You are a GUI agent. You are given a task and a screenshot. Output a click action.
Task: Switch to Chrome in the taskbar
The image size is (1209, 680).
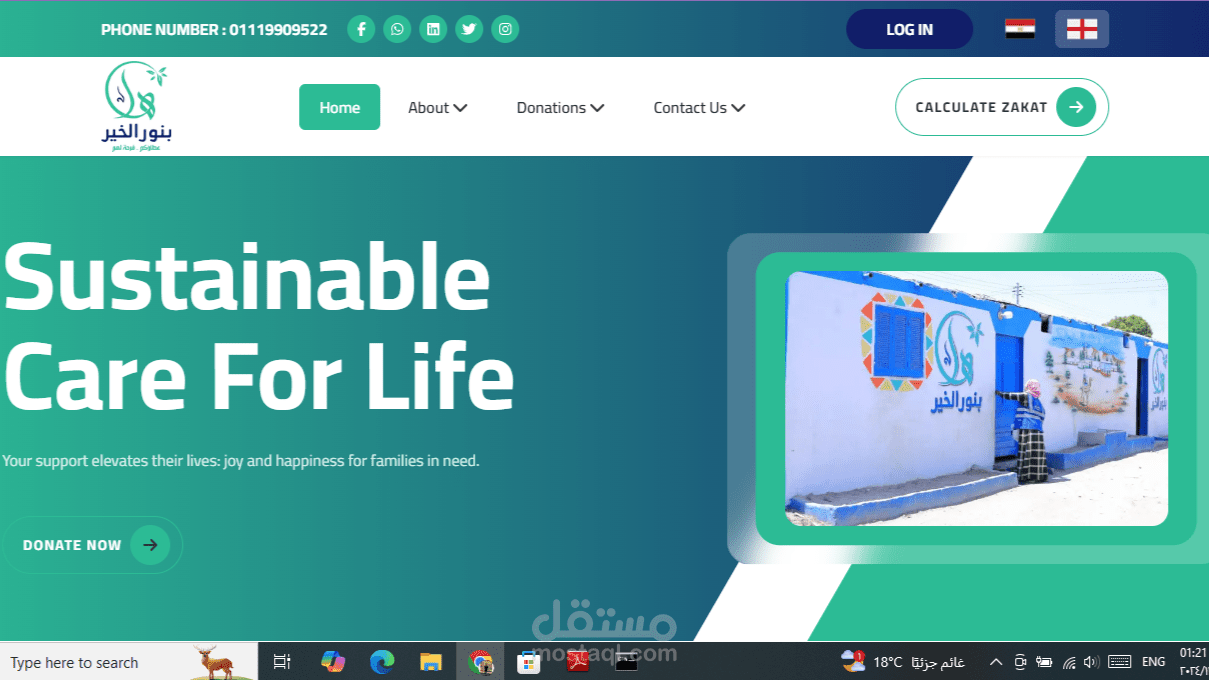click(481, 662)
